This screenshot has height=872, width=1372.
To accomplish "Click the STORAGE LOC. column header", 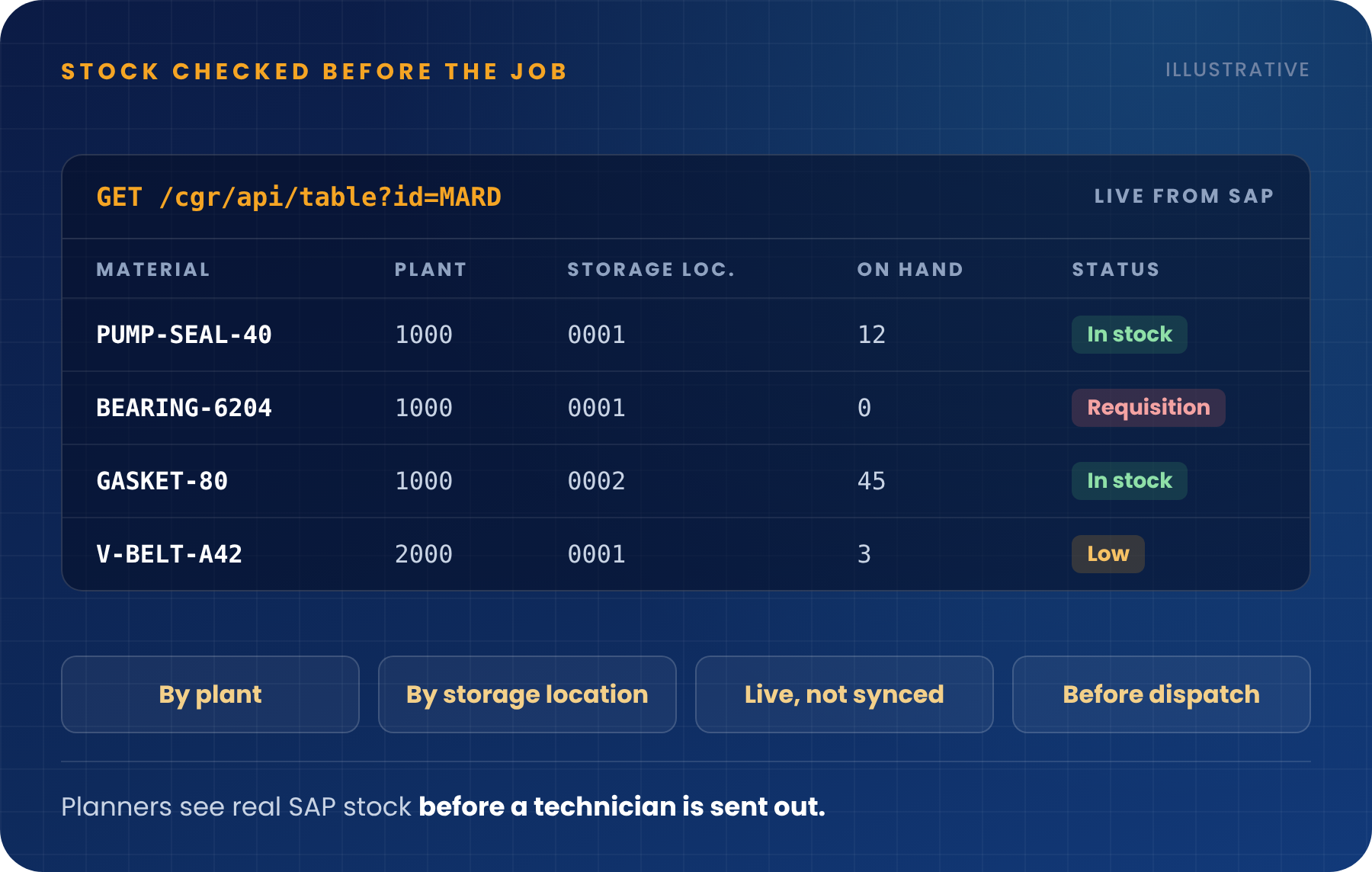I will click(x=651, y=270).
